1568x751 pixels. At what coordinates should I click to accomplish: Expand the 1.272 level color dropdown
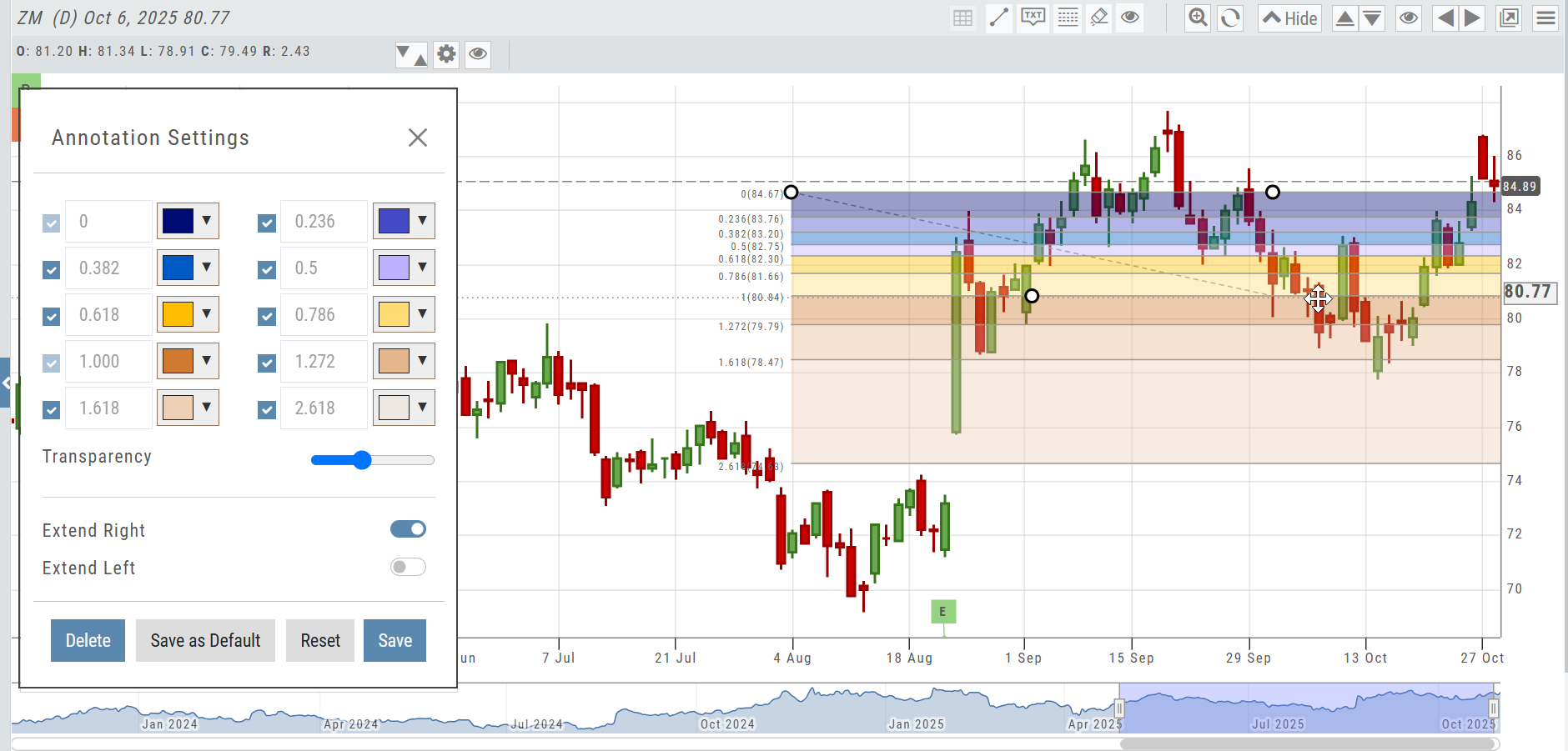404,361
